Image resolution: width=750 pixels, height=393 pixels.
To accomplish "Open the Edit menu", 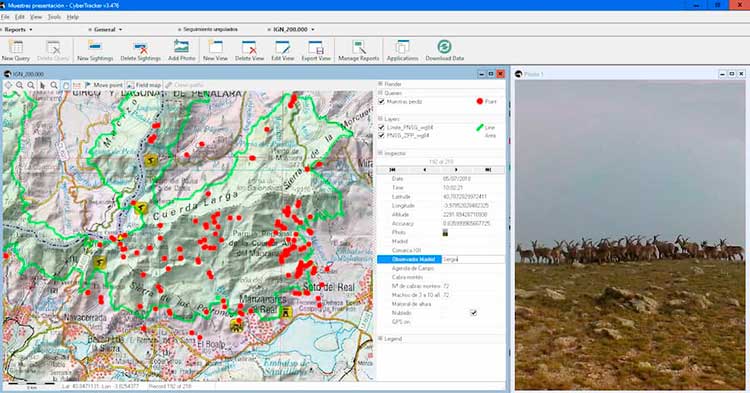I will tap(20, 17).
